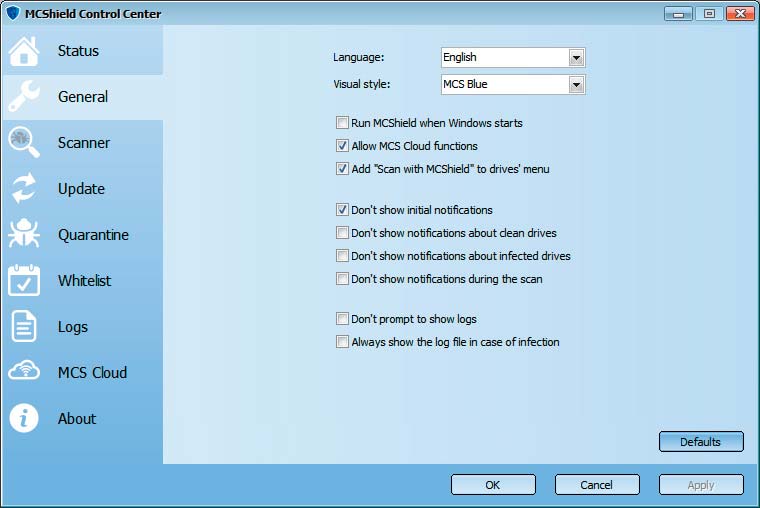Click the Apply button
The image size is (760, 508).
coord(701,485)
